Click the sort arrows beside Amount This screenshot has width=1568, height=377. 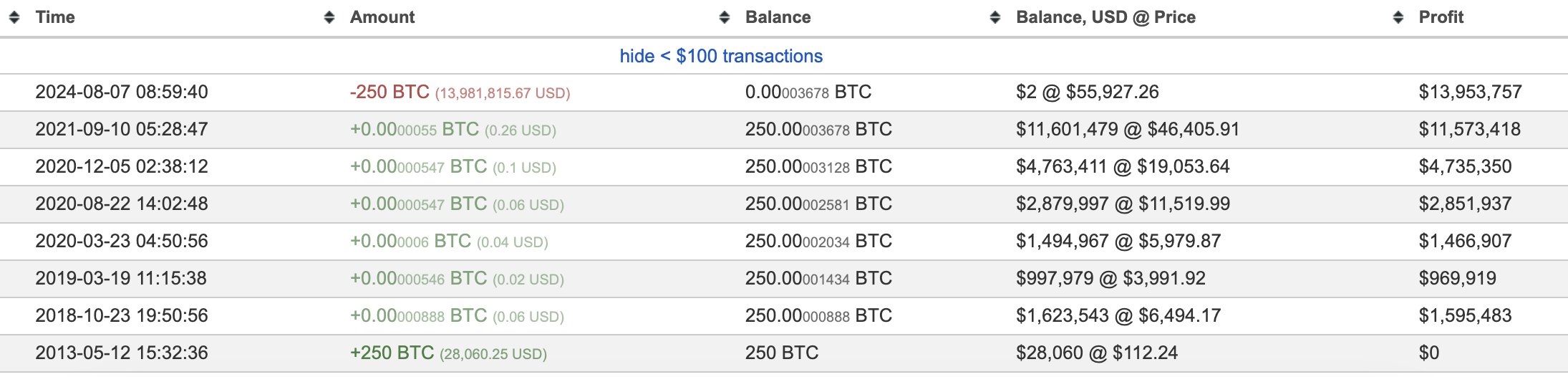click(329, 17)
